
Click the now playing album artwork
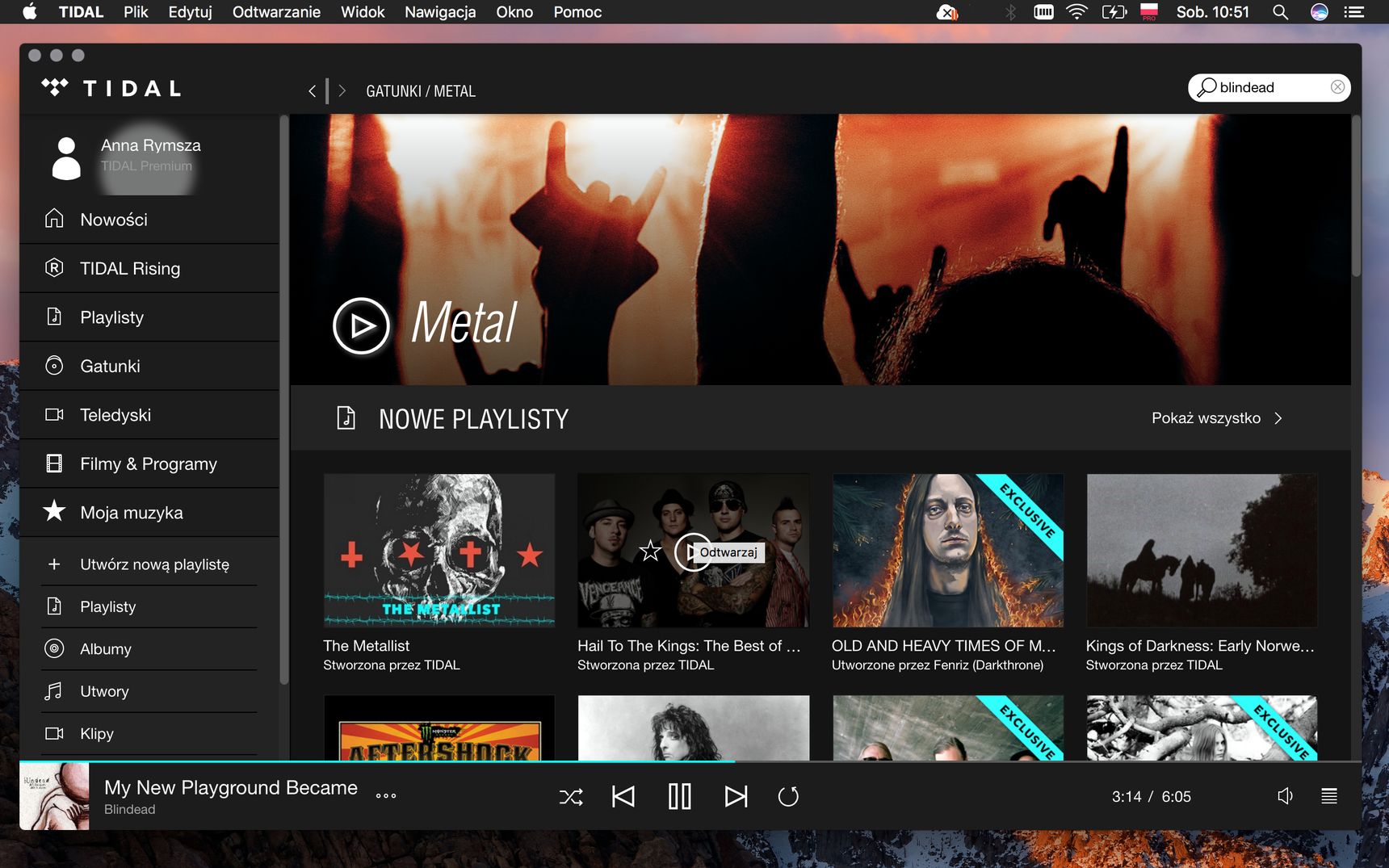click(54, 796)
